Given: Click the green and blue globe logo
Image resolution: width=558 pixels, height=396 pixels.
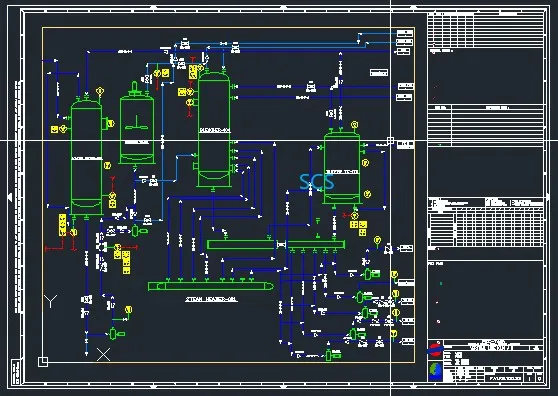Looking at the screenshot, I should click(x=435, y=371).
